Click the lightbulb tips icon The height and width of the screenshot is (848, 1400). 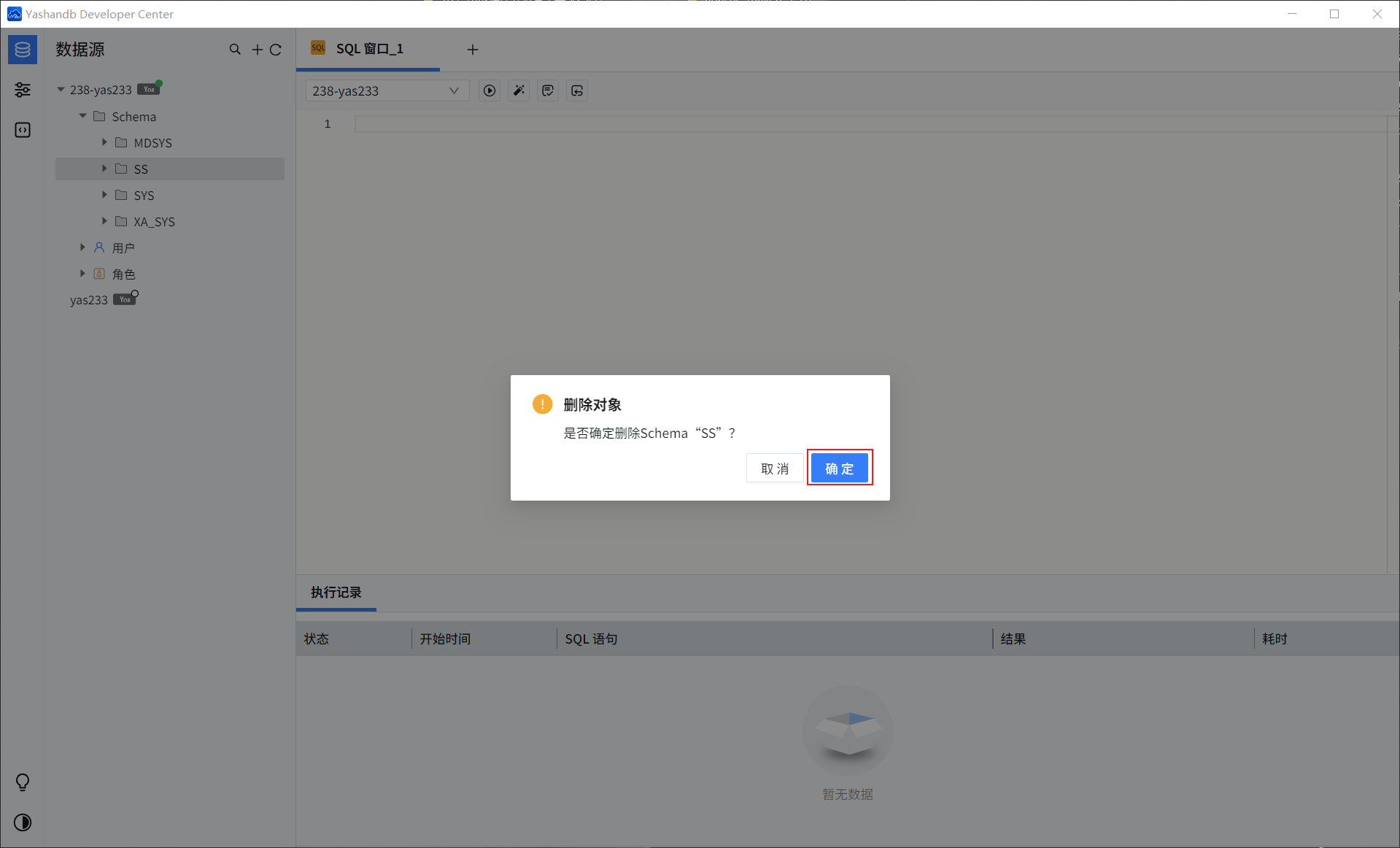[x=23, y=782]
